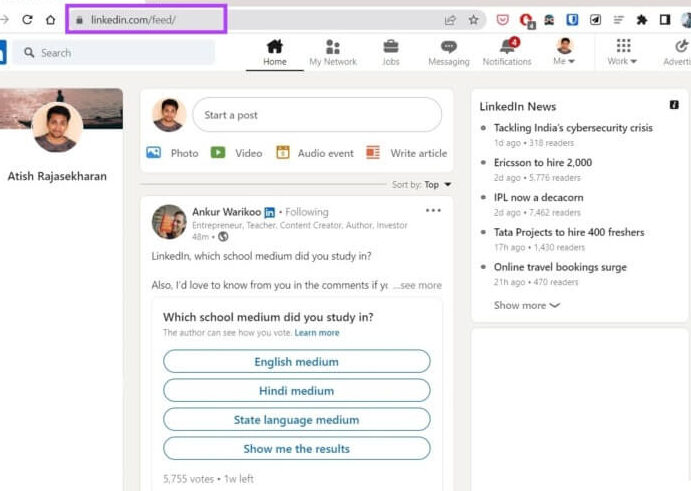
Task: Click the Start a post field
Action: pyautogui.click(x=317, y=115)
